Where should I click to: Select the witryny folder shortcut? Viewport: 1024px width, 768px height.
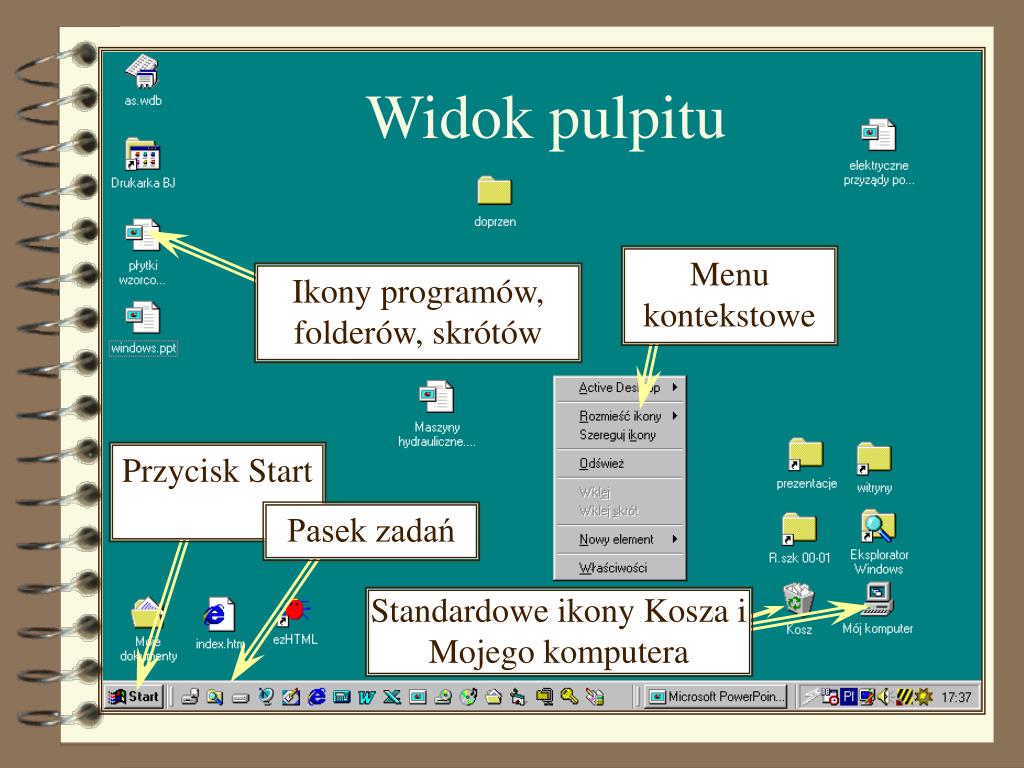(x=874, y=468)
